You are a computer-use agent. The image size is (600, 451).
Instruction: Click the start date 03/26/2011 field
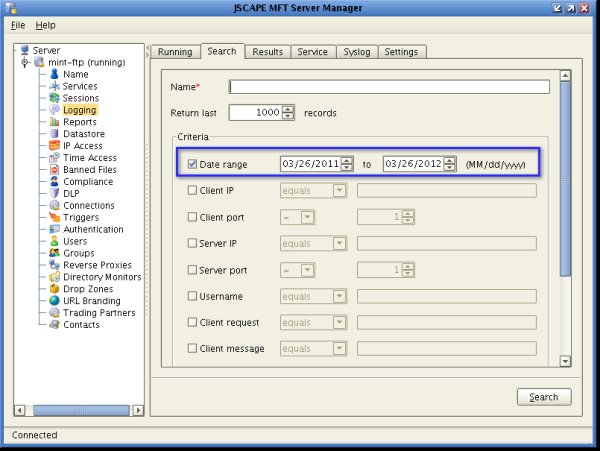pos(310,164)
